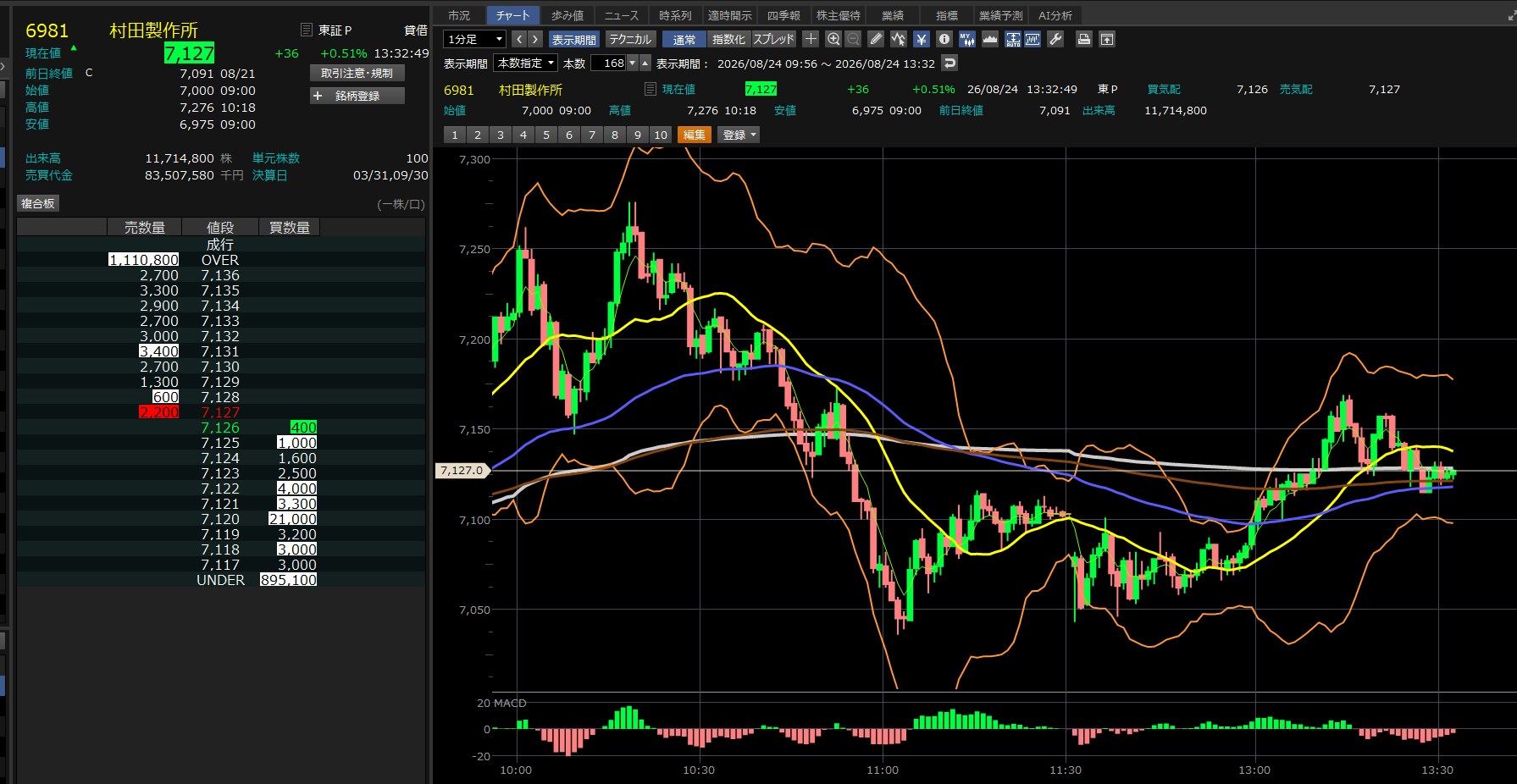
Task: Open the 業績予測 tab
Action: [x=1000, y=15]
